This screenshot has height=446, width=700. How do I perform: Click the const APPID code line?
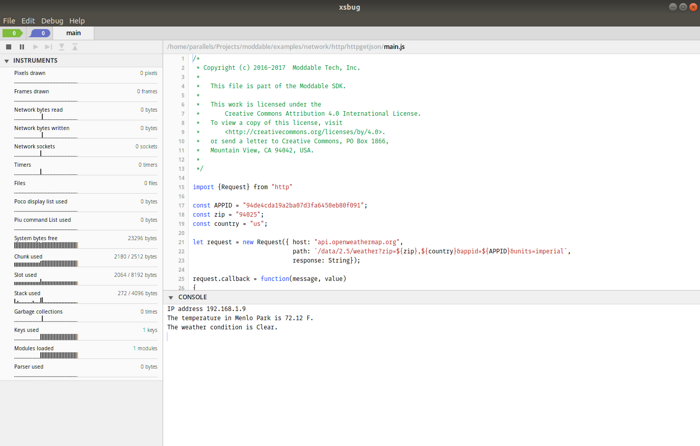coord(280,205)
